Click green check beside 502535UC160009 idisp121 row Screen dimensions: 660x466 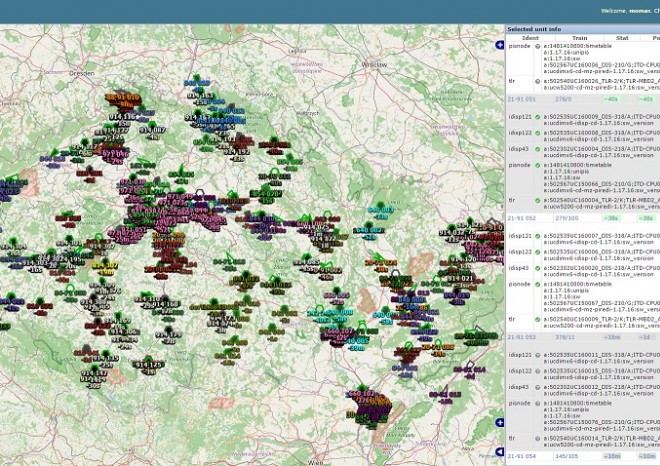(x=538, y=117)
